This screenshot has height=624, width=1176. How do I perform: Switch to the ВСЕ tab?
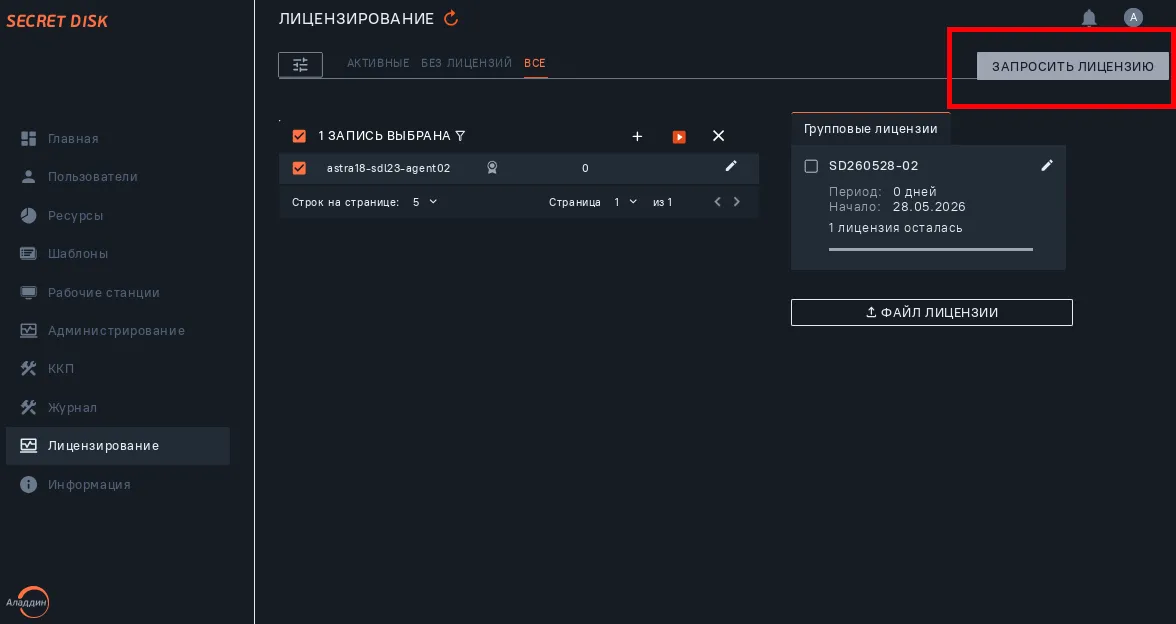535,63
